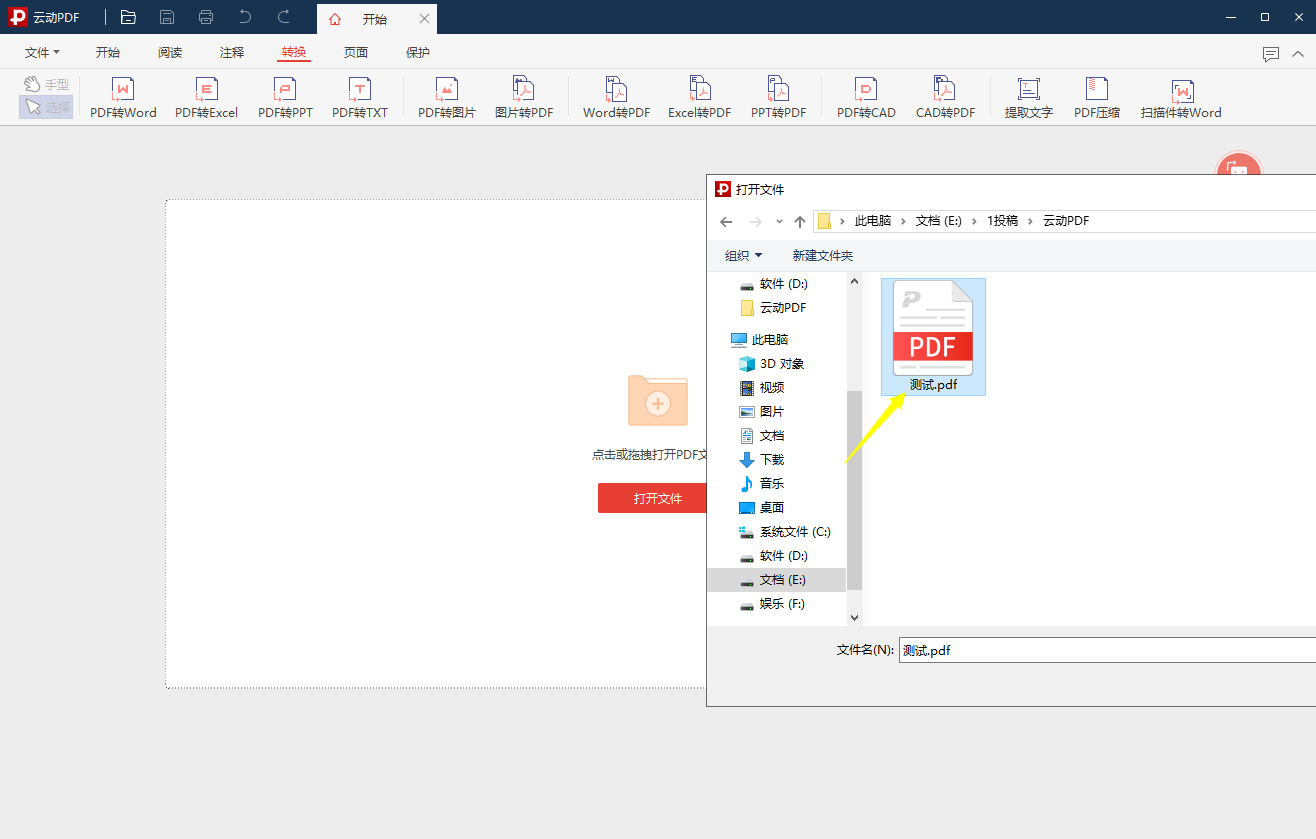
Task: Open the 保护 ribbon tab
Action: point(418,53)
